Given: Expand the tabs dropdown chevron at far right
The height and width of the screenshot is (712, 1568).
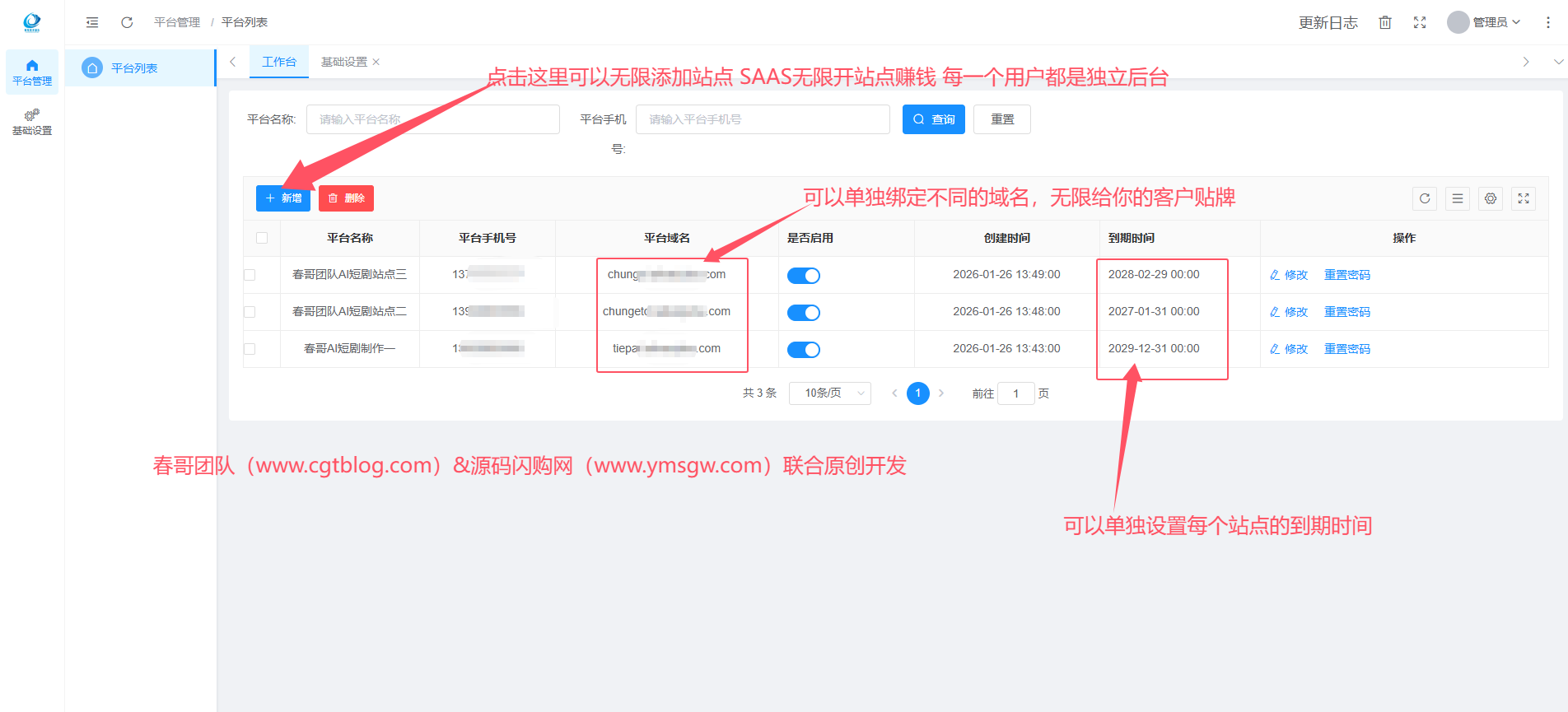Looking at the screenshot, I should pos(1558,62).
